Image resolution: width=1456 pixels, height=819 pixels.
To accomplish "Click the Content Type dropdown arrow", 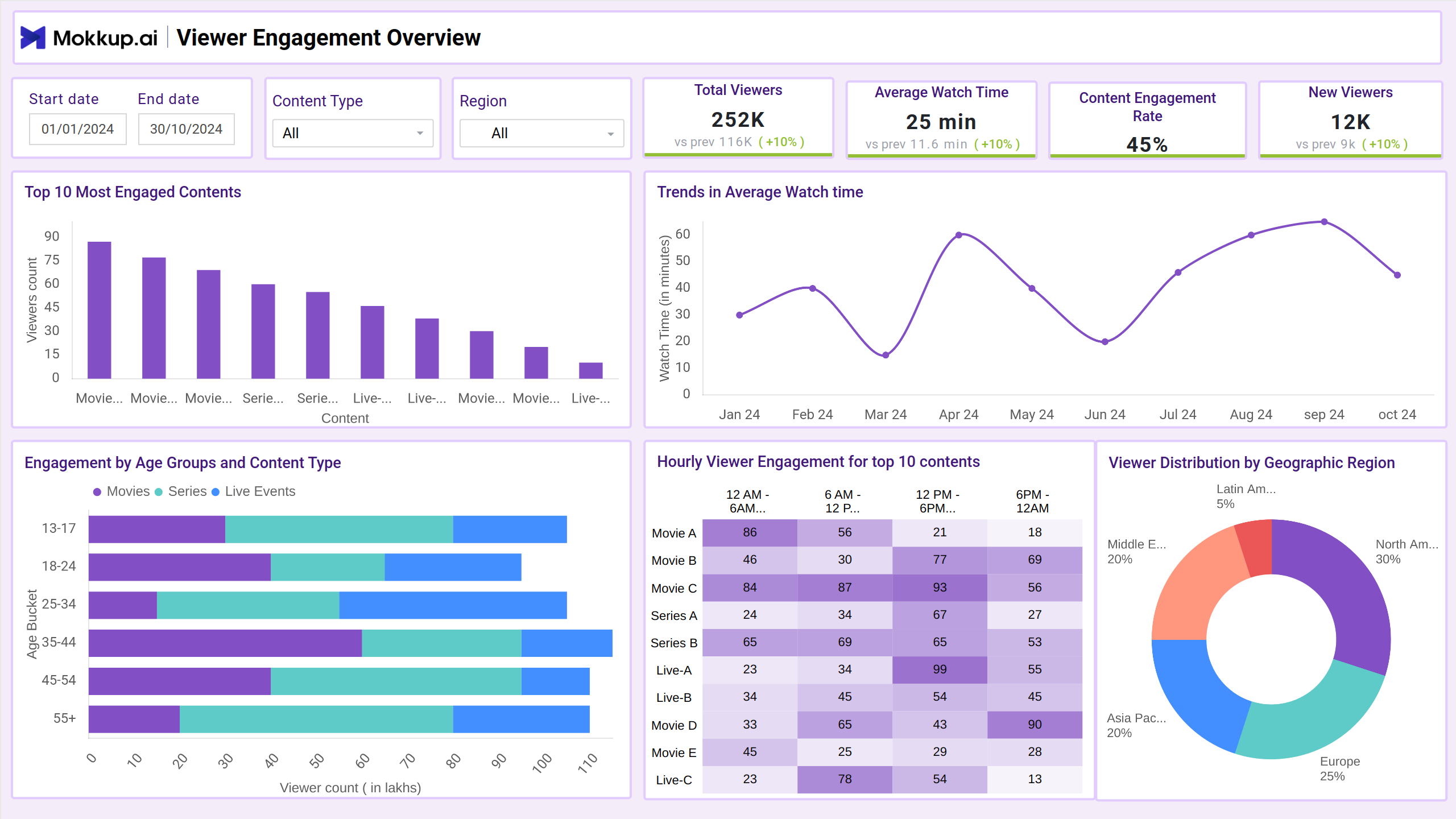I will coord(420,133).
